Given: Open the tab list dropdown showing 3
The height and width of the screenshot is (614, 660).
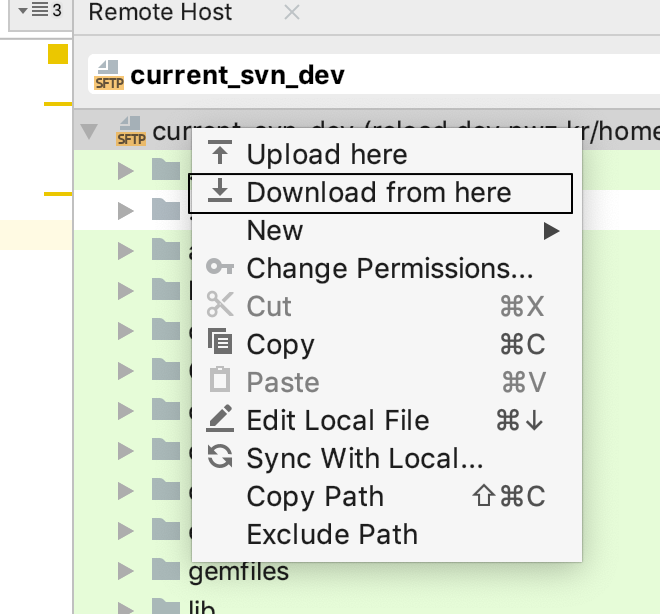Looking at the screenshot, I should pos(40,10).
